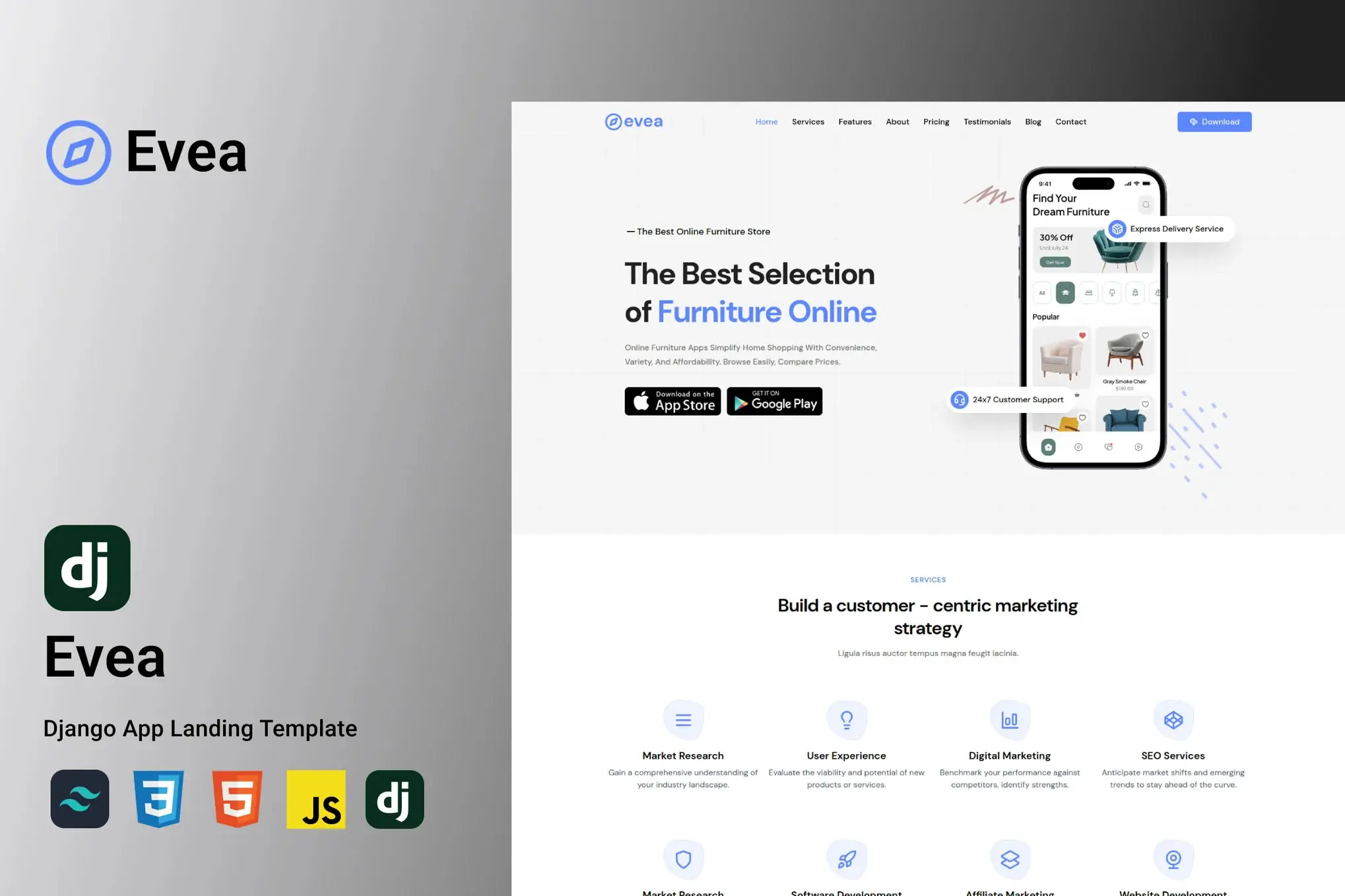Viewport: 1345px width, 896px height.
Task: Toggle the Contact navigation link
Action: (1071, 121)
